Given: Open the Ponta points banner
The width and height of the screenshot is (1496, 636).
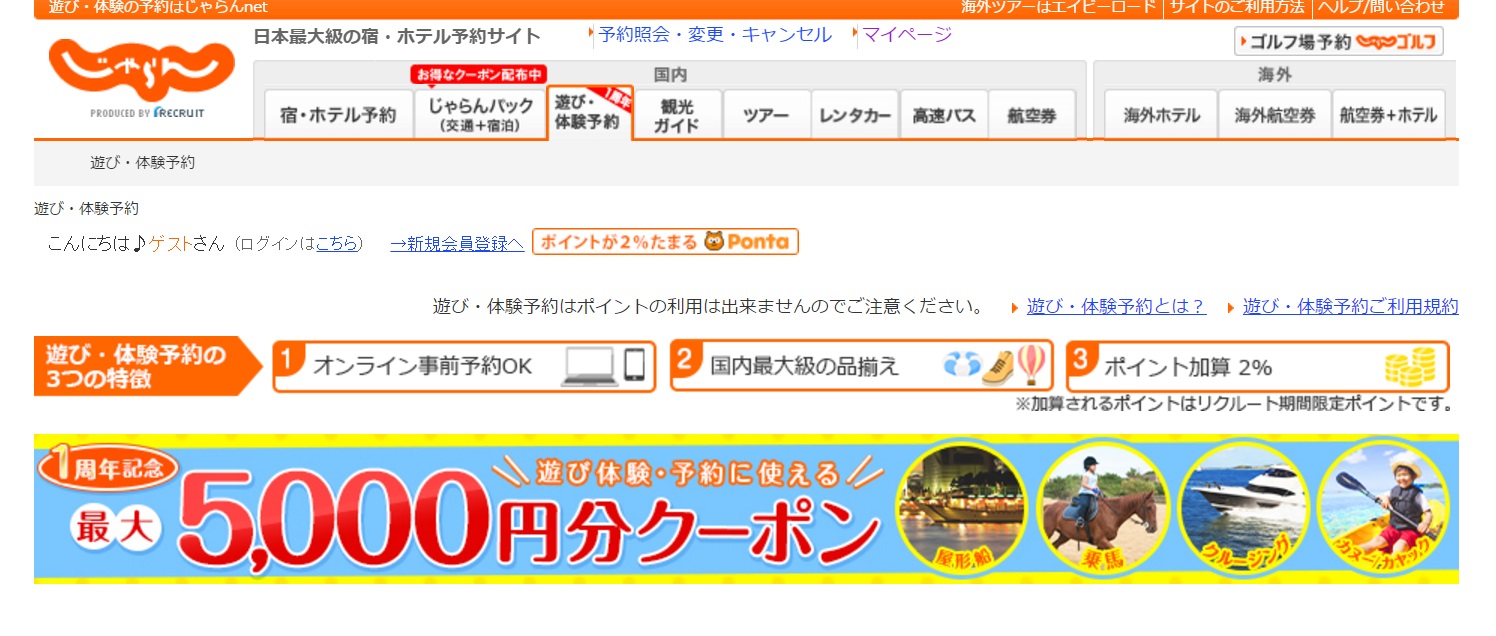Looking at the screenshot, I should [x=665, y=242].
